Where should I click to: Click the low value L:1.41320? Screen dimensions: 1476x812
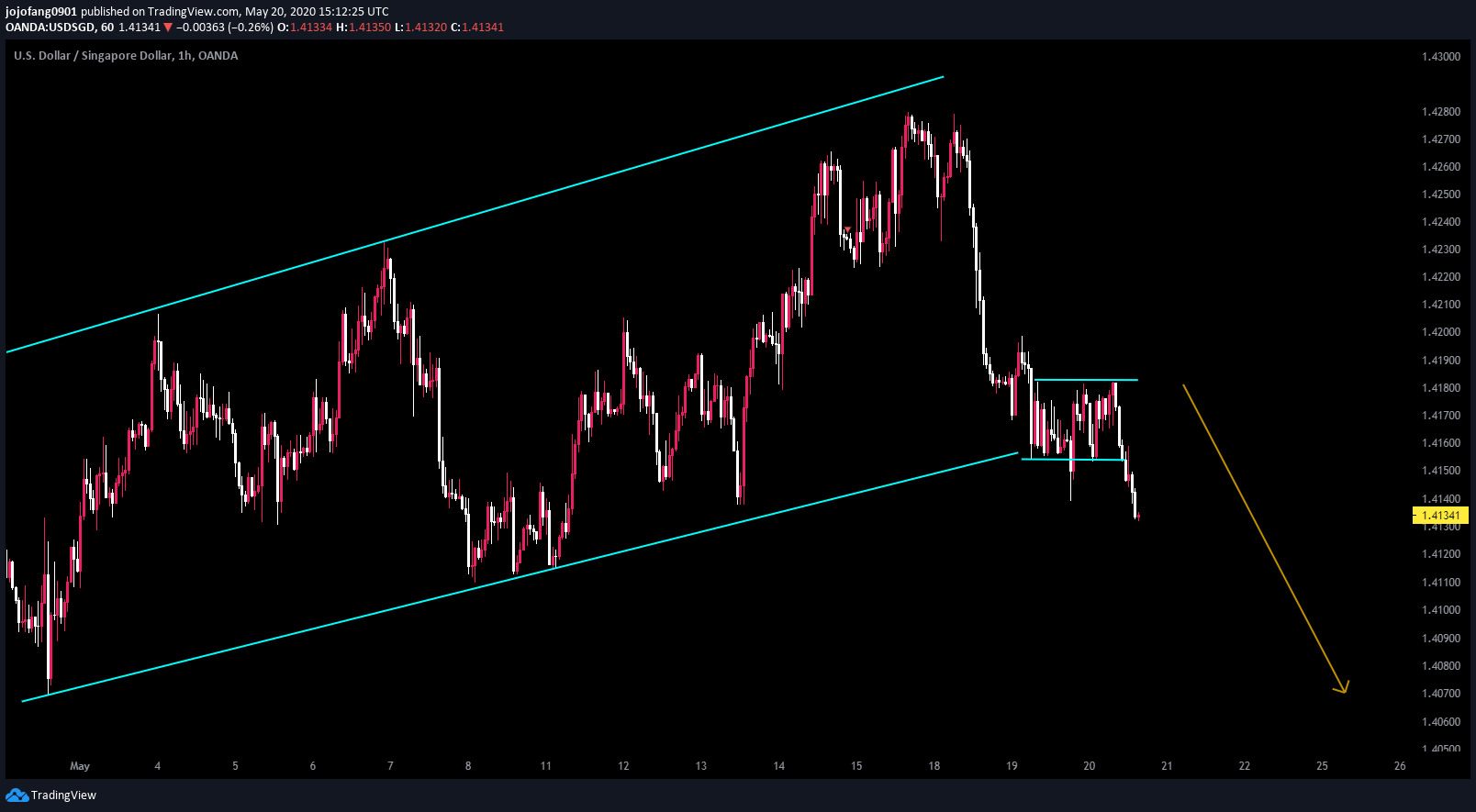coord(421,28)
